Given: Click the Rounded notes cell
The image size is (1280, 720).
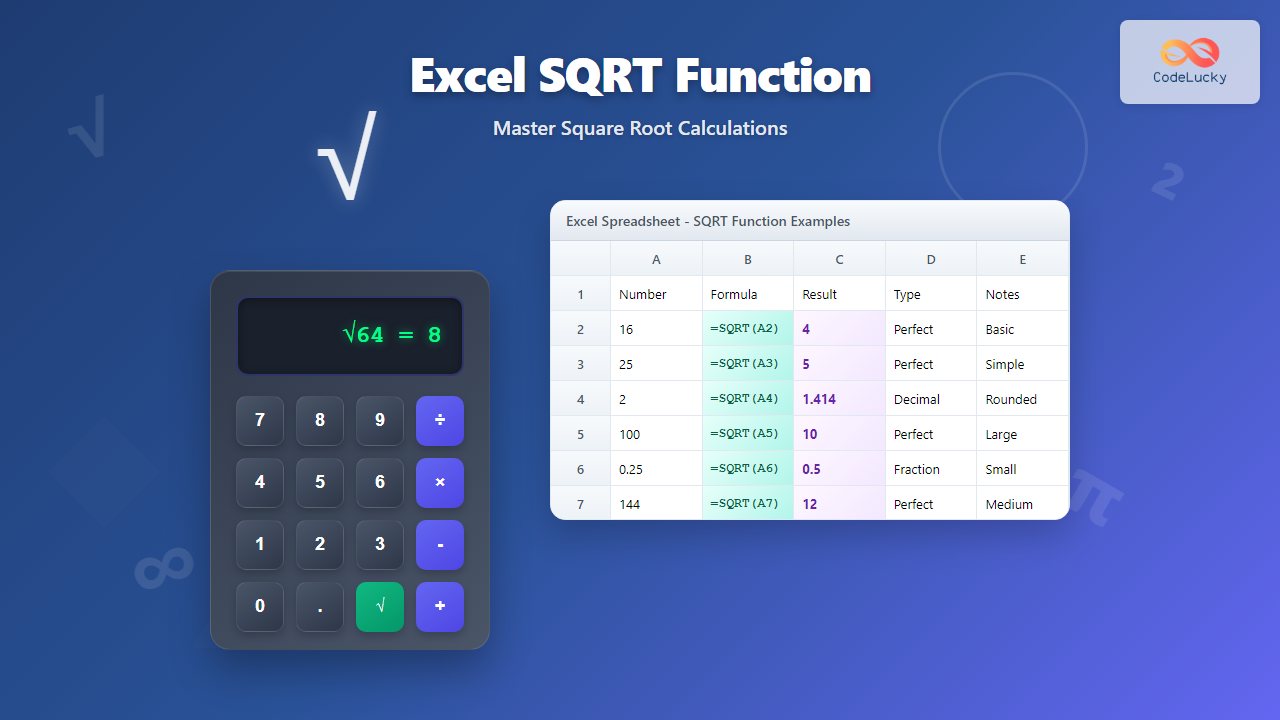Looking at the screenshot, I should coord(1022,399).
